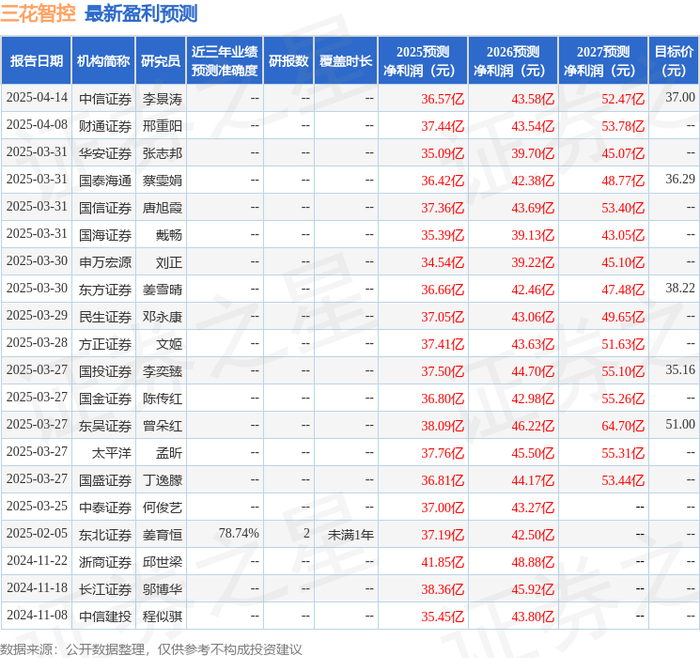Viewport: 700px width, 658px height.
Task: Click analyst name 孟昕
Action: [x=169, y=454]
